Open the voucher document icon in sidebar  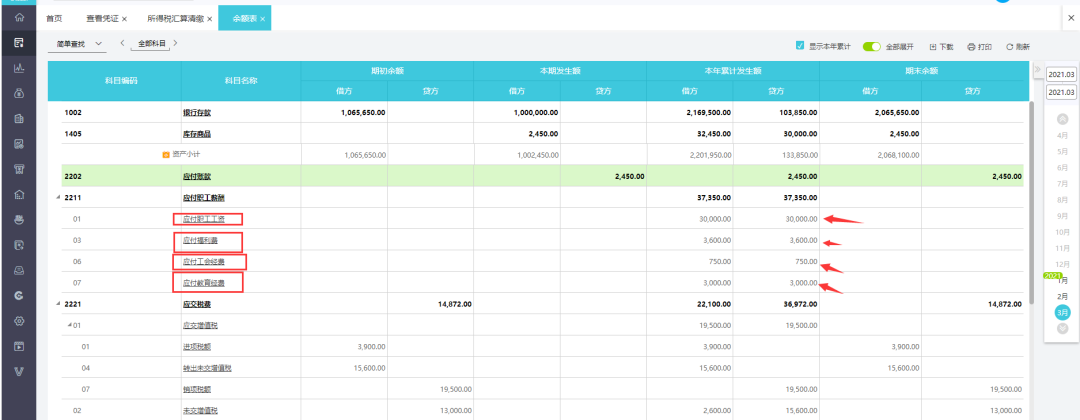pos(19,43)
